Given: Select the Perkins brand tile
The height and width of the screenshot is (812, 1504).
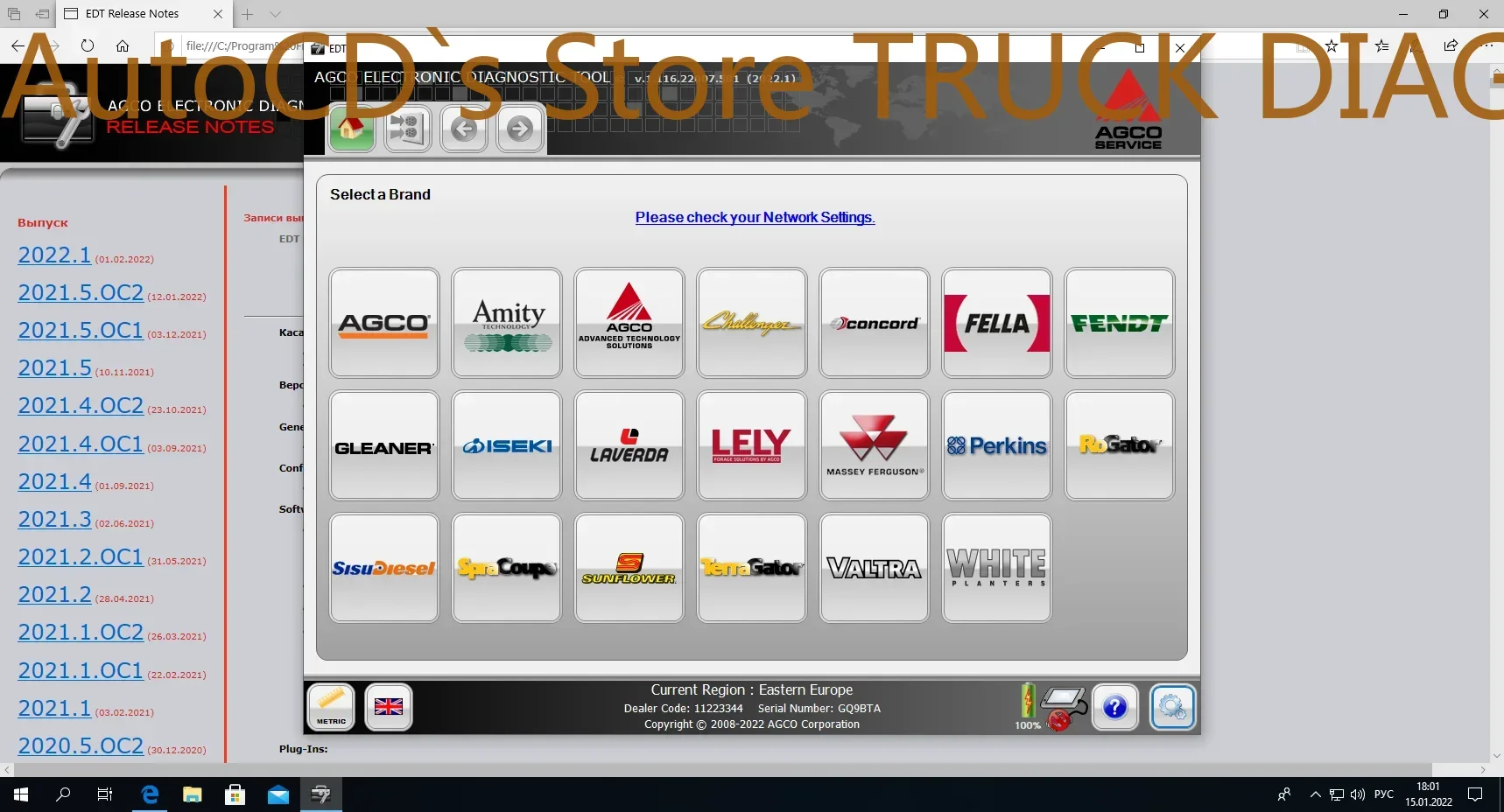Looking at the screenshot, I should tap(997, 445).
